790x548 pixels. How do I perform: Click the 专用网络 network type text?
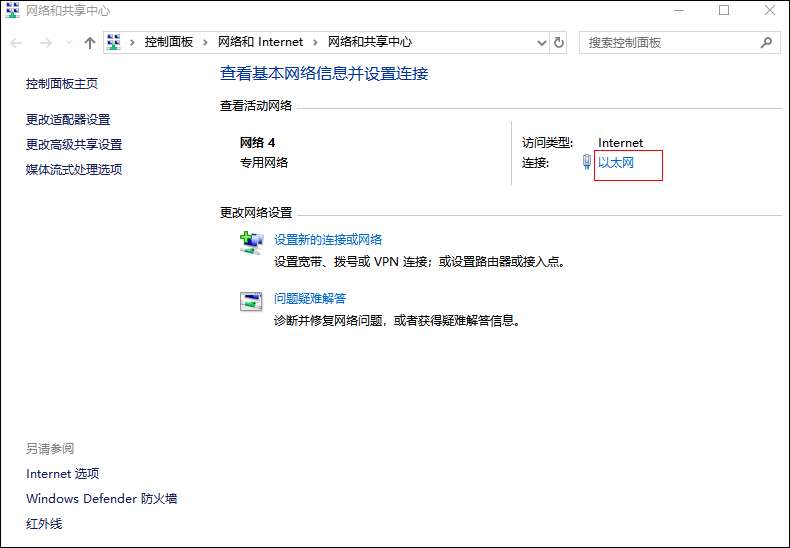[264, 163]
